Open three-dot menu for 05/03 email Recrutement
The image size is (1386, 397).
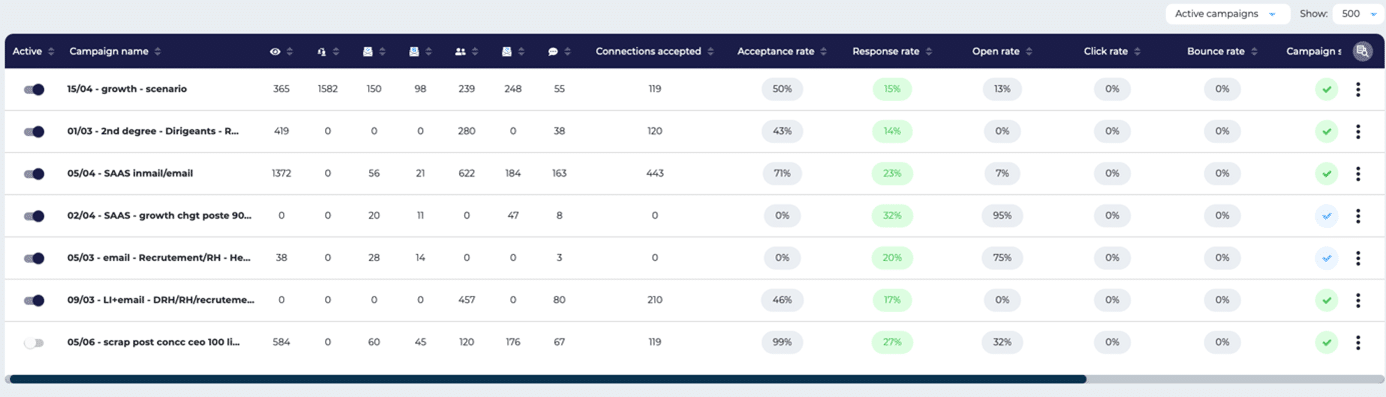(x=1358, y=258)
